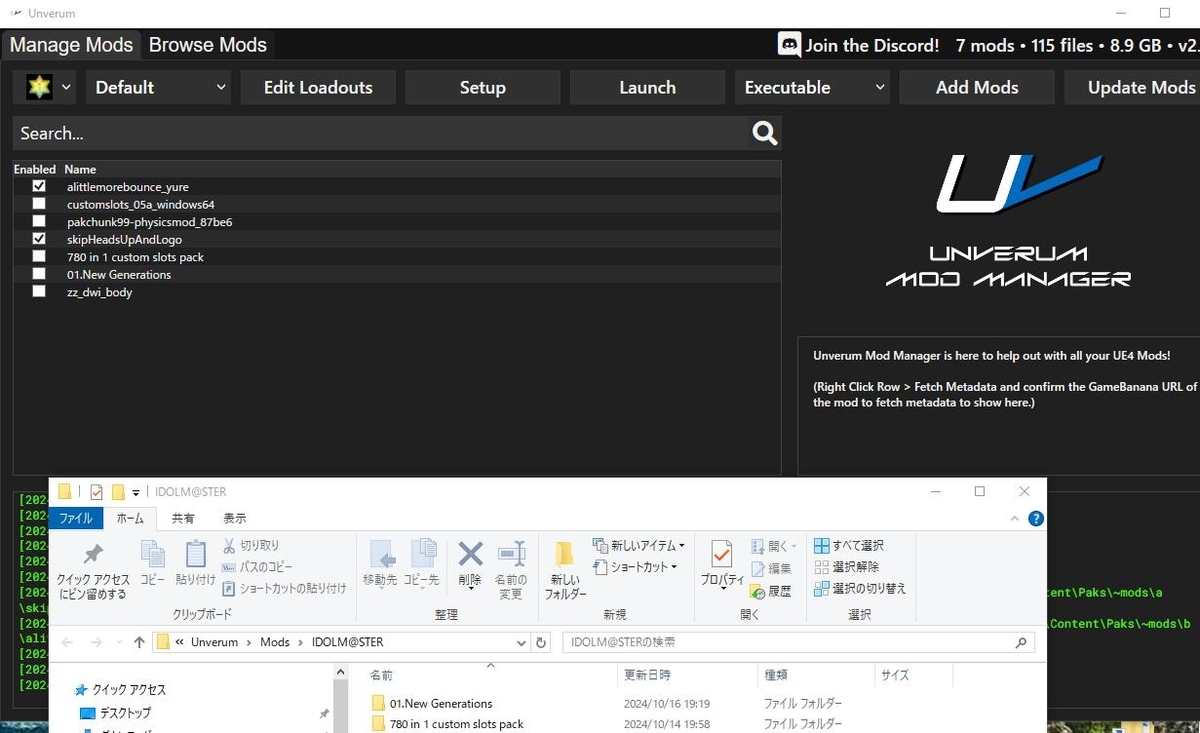The image size is (1200, 733).
Task: Click Delete (削除) X icon in Explorer
Action: [x=470, y=554]
